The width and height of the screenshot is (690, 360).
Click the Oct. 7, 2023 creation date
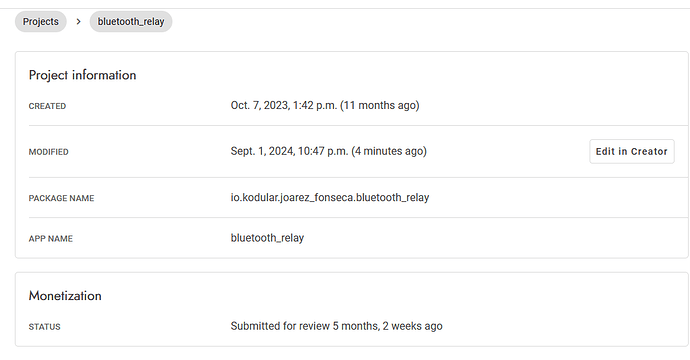tap(259, 106)
